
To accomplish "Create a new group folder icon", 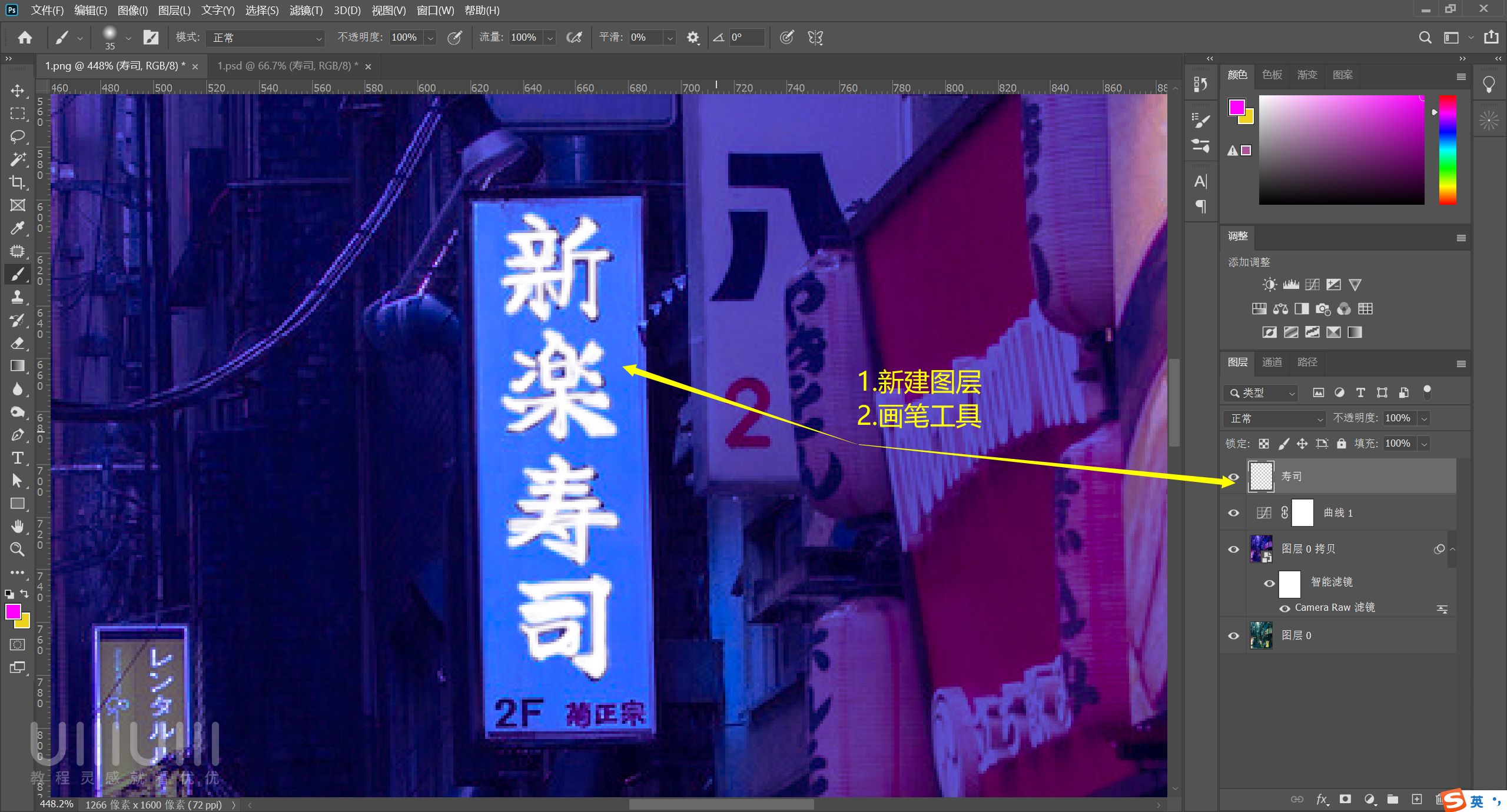I will tap(1392, 799).
